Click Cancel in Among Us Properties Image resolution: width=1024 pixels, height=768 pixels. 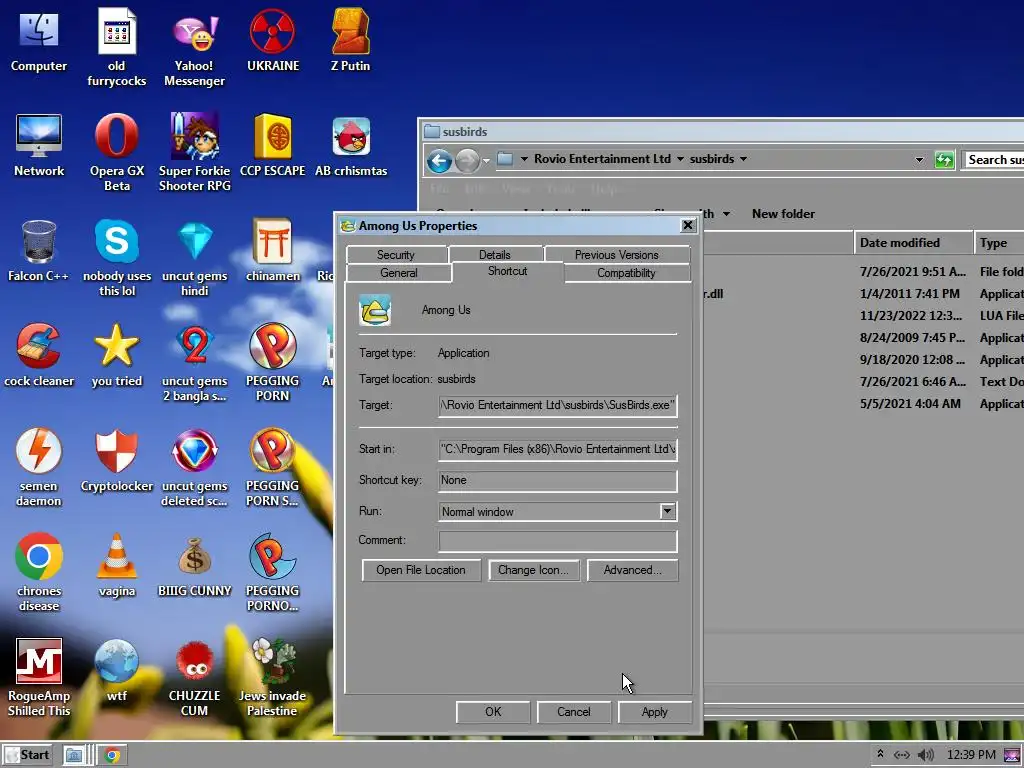(x=573, y=712)
